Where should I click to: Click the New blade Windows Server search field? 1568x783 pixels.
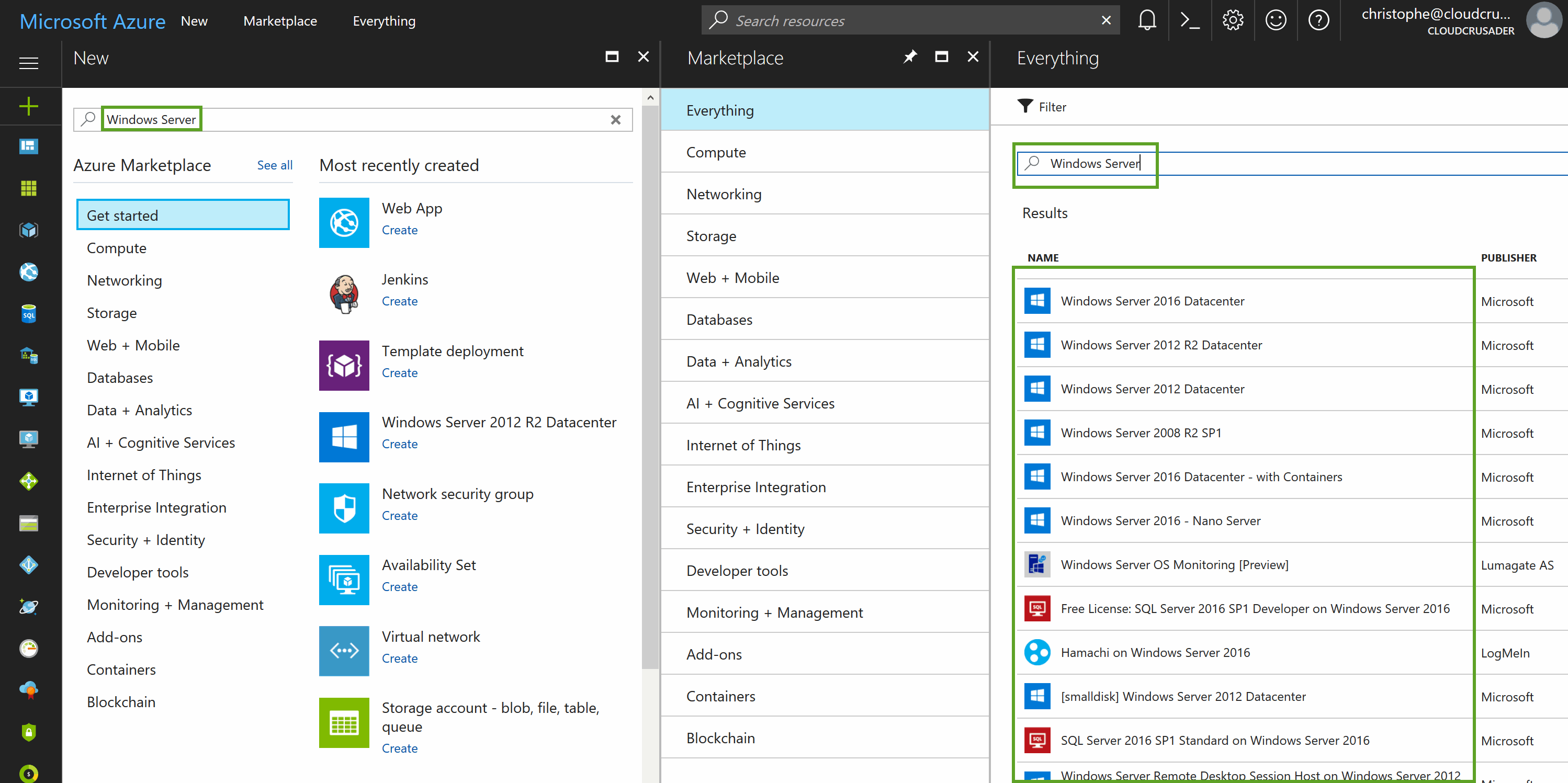click(x=353, y=119)
